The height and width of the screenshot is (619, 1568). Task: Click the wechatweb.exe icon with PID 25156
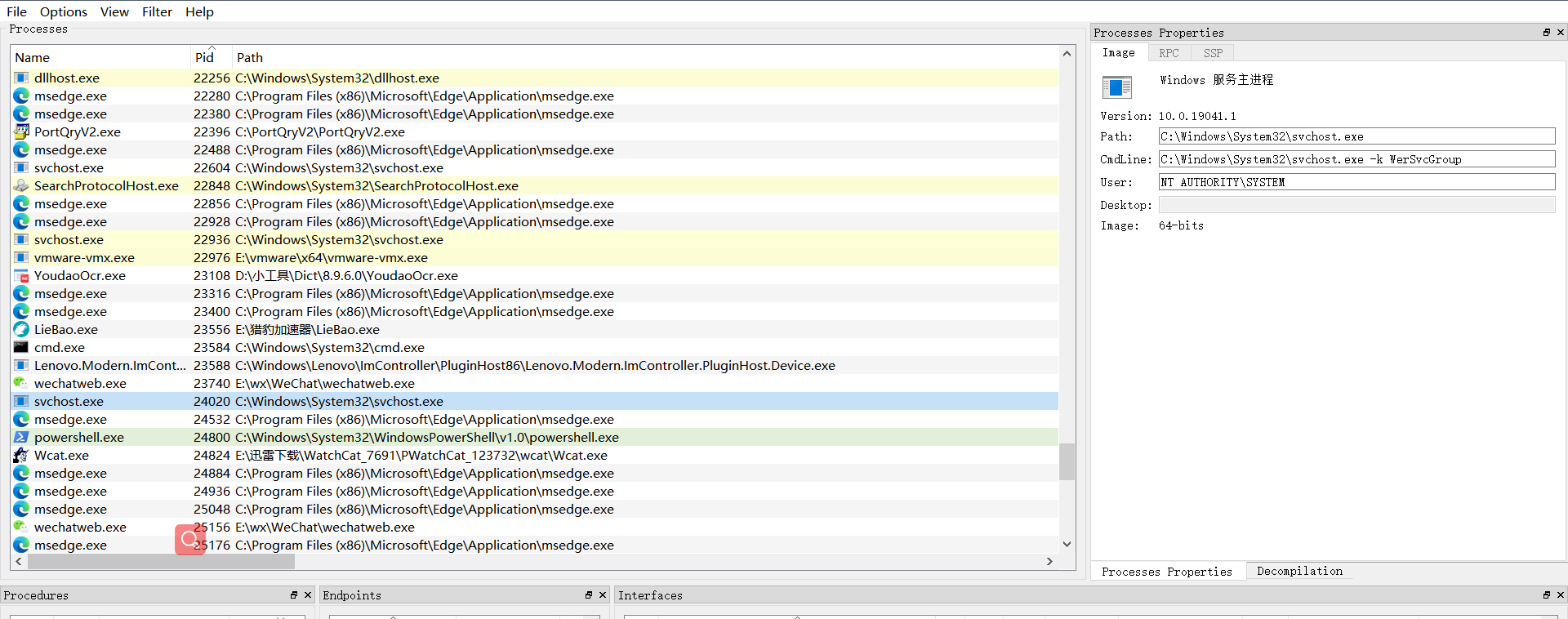click(21, 528)
